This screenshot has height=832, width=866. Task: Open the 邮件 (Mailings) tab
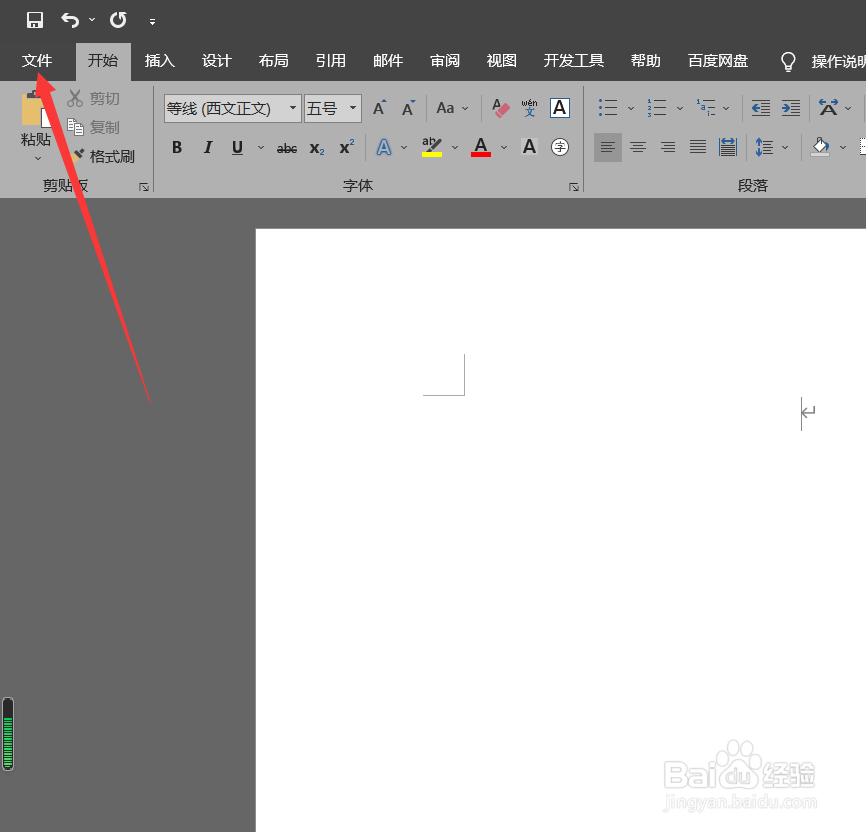click(388, 61)
